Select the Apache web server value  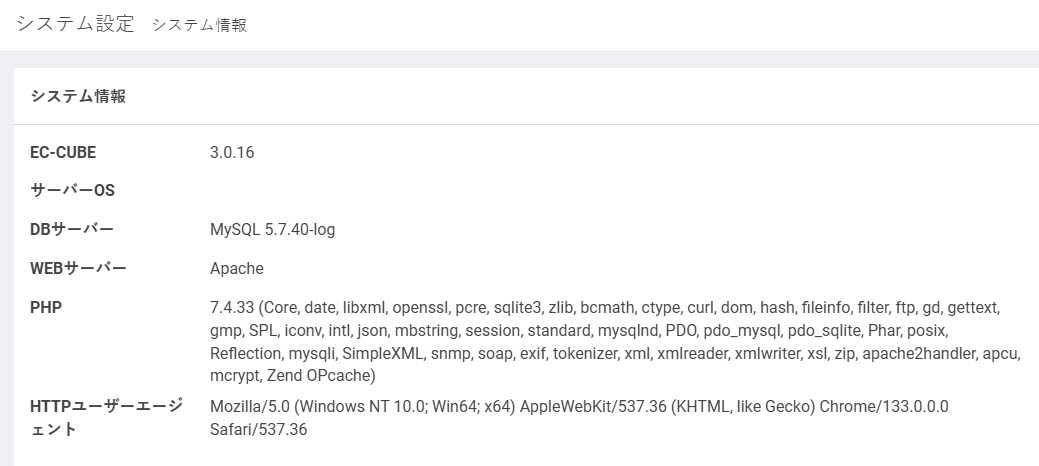[x=236, y=268]
